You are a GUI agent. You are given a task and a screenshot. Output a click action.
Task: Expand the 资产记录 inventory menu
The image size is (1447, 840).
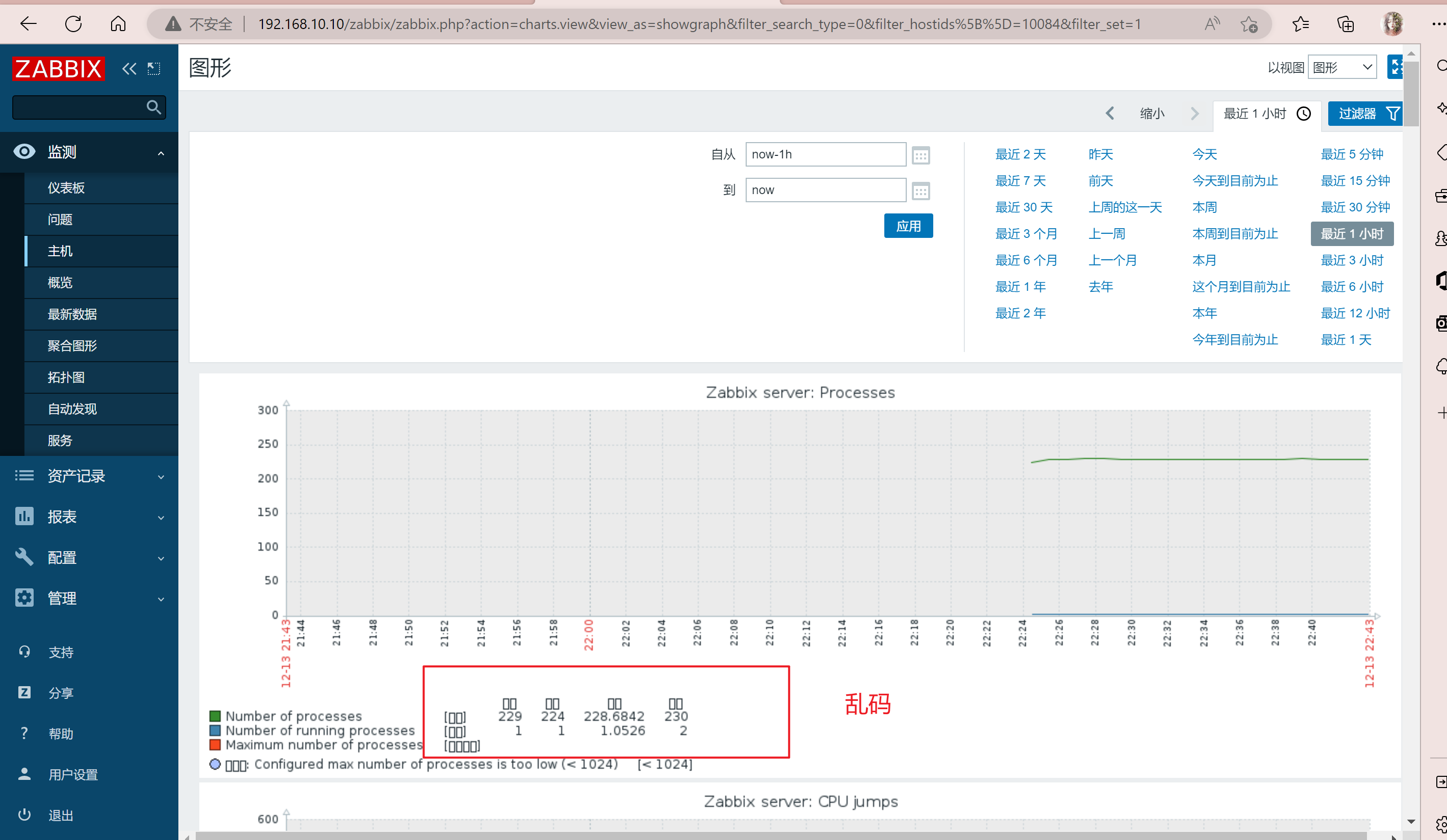89,476
